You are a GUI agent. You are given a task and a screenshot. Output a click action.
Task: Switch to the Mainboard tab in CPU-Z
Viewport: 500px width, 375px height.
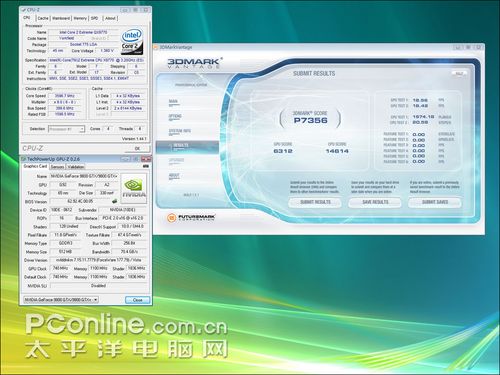(x=61, y=18)
